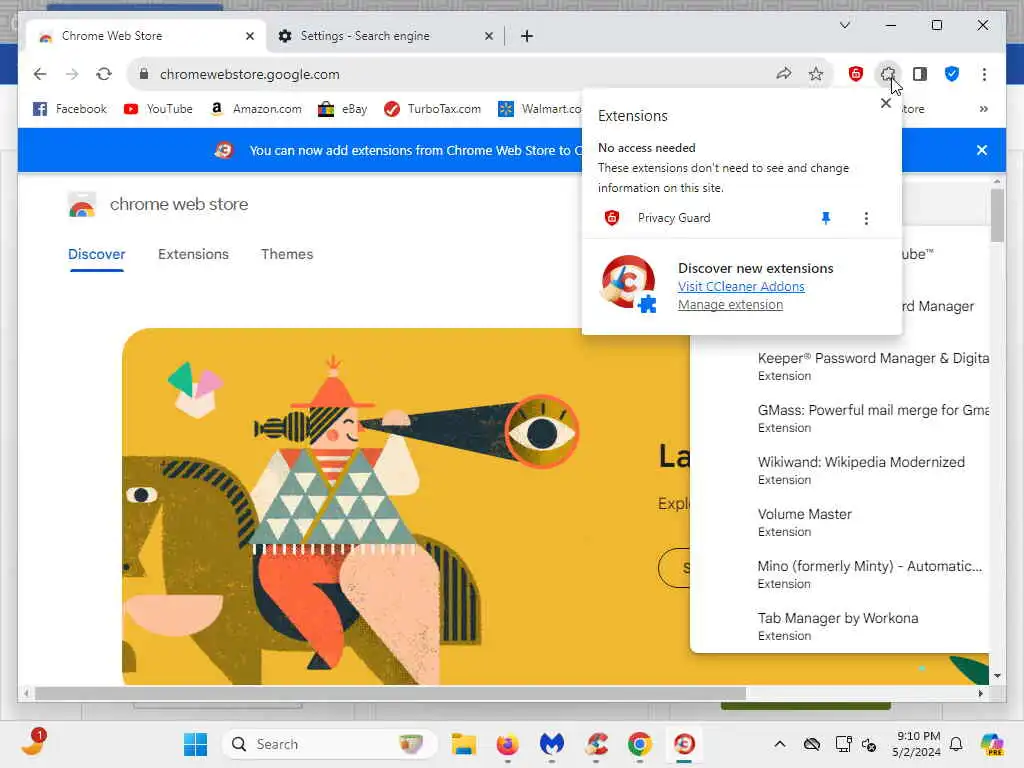Click the active CCleaner Browser taskbar icon
Viewport: 1024px width, 768px height.
tap(684, 744)
